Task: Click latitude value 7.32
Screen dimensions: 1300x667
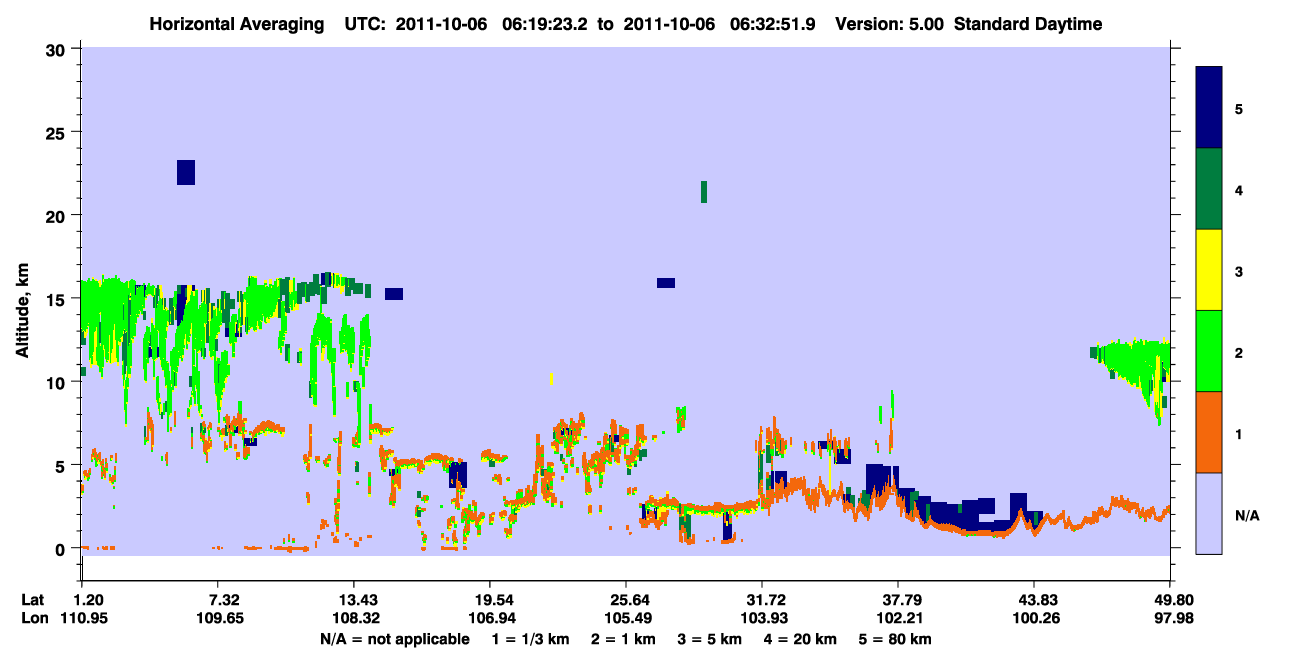Action: click(x=223, y=600)
